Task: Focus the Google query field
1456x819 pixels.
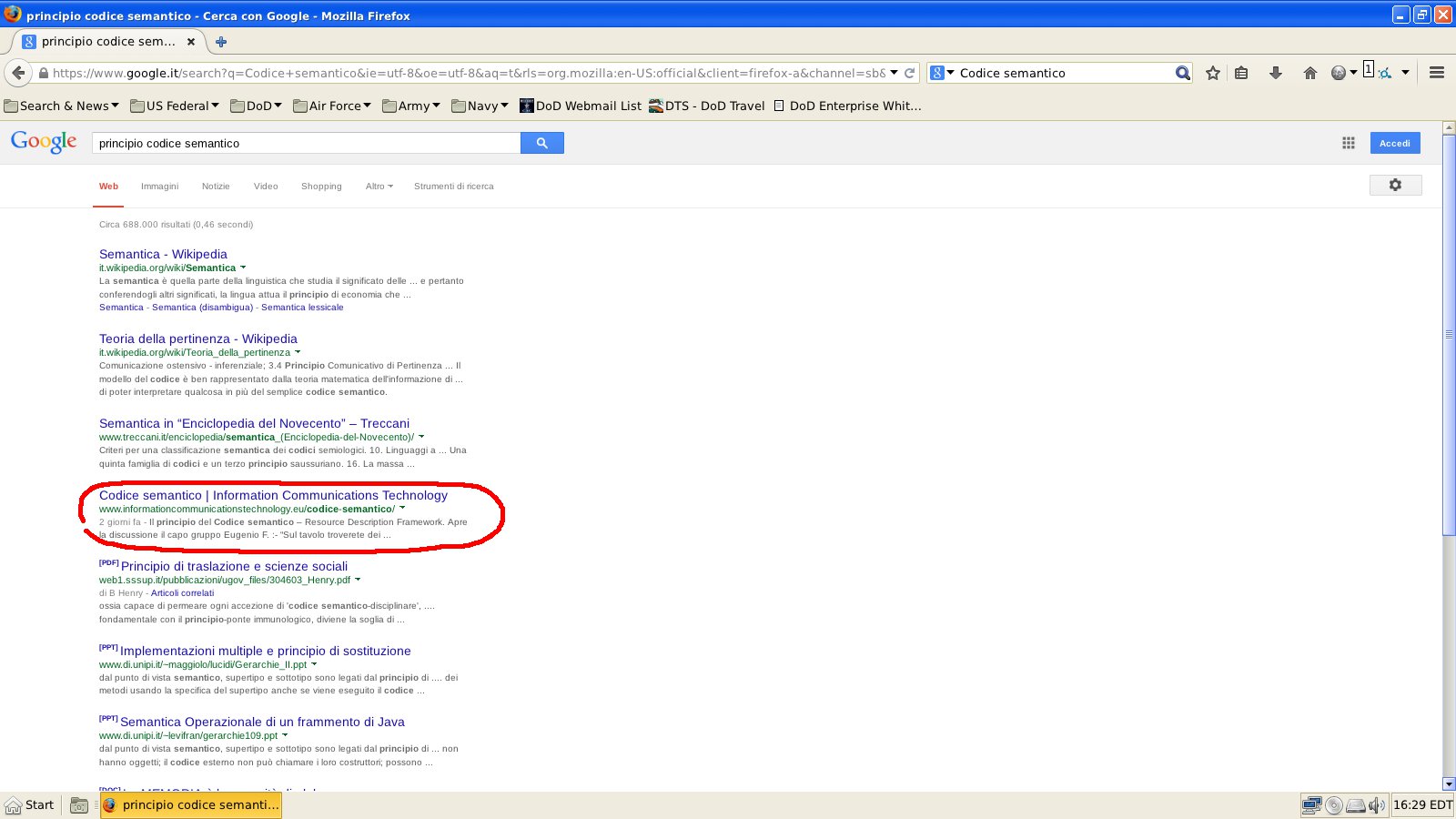Action: tap(306, 143)
